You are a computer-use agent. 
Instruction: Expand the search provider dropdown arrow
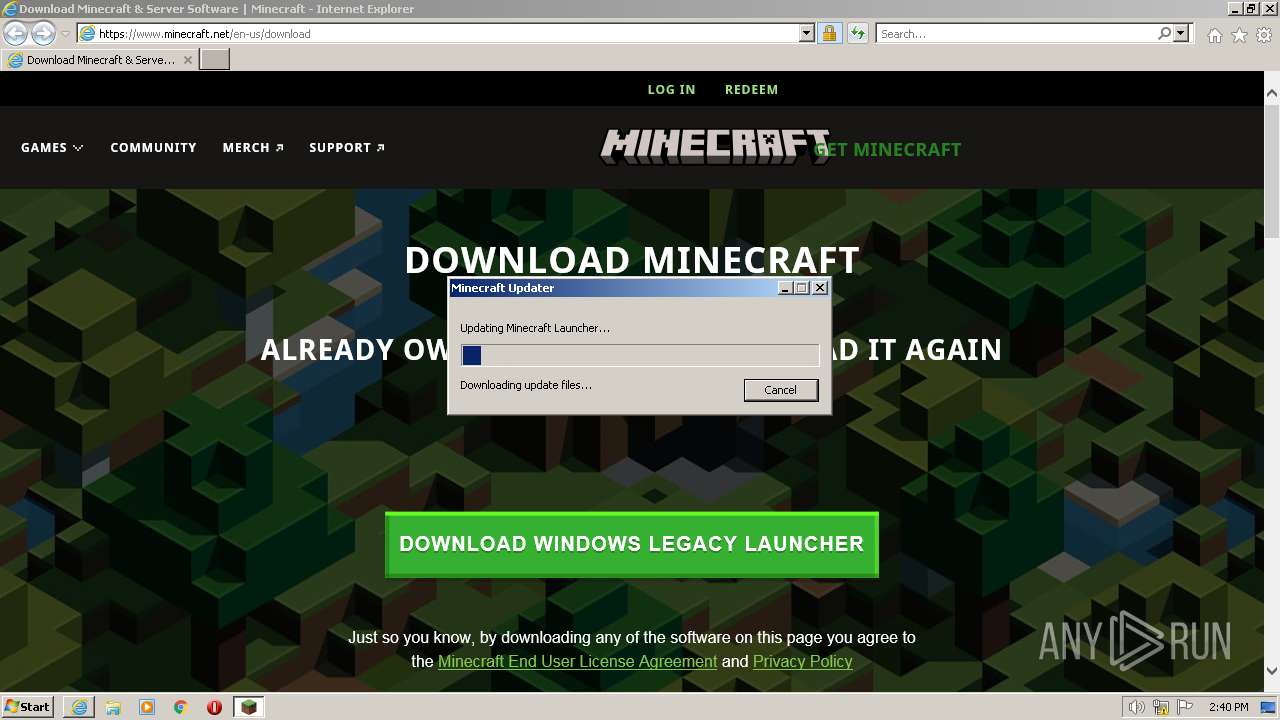[1182, 33]
